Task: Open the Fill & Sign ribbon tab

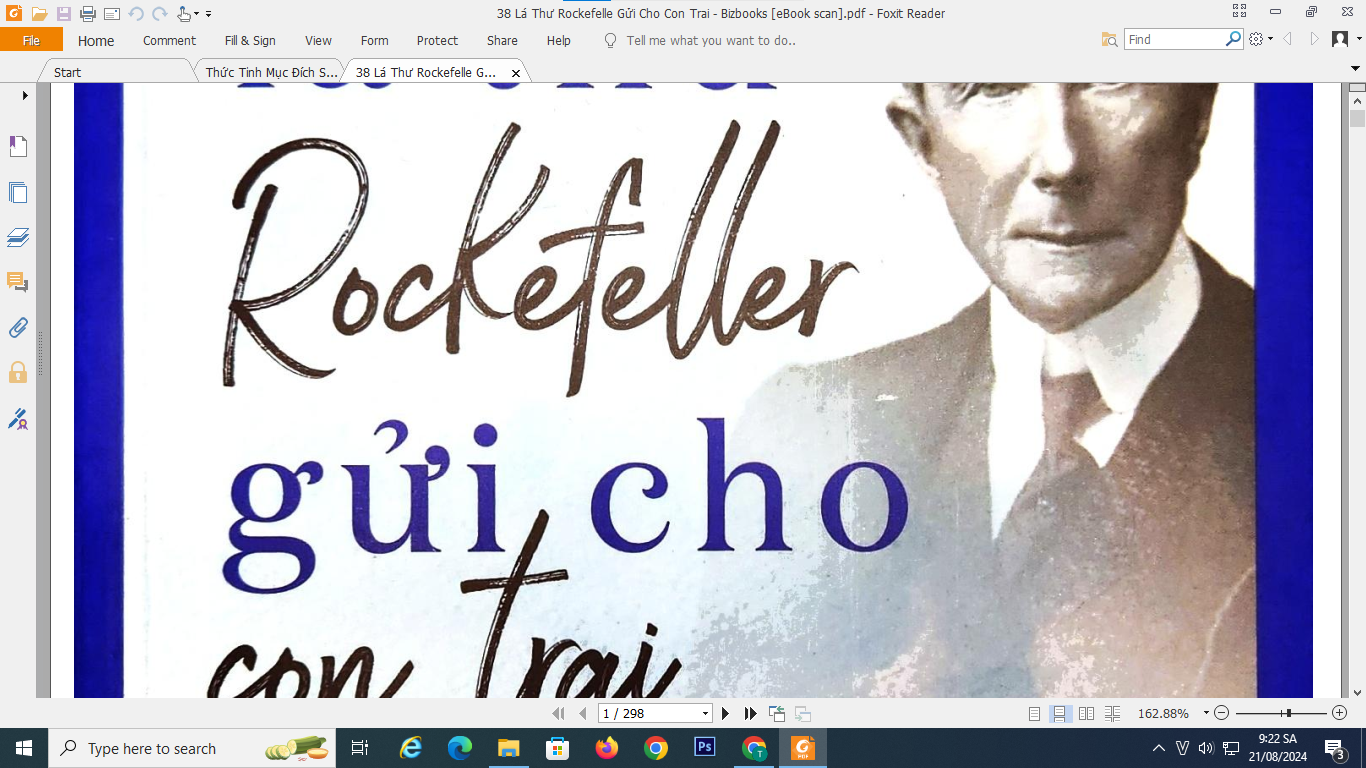Action: [x=250, y=41]
